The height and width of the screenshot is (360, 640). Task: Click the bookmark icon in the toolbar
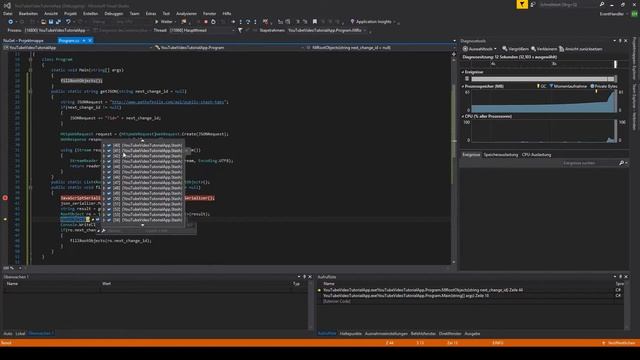click(x=315, y=22)
